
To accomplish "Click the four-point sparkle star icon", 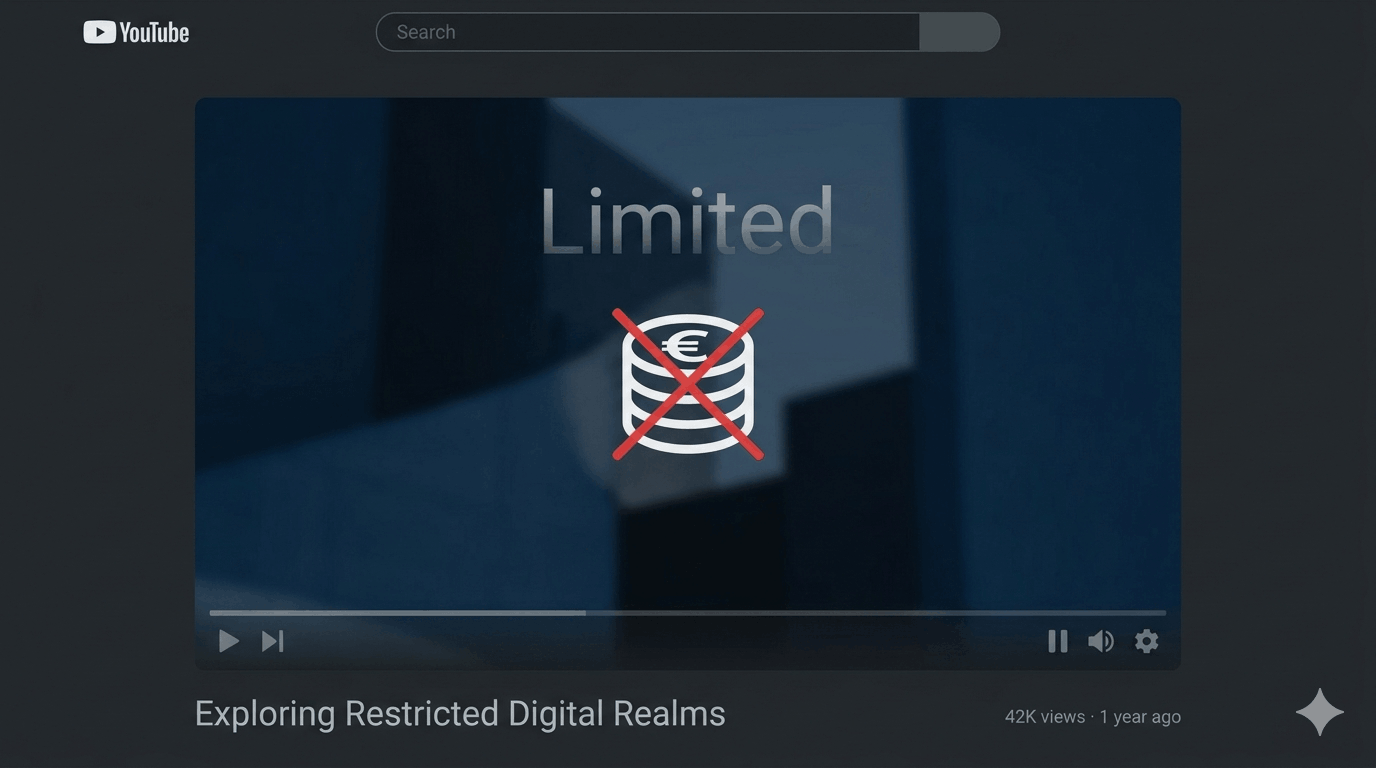I will coord(1320,712).
